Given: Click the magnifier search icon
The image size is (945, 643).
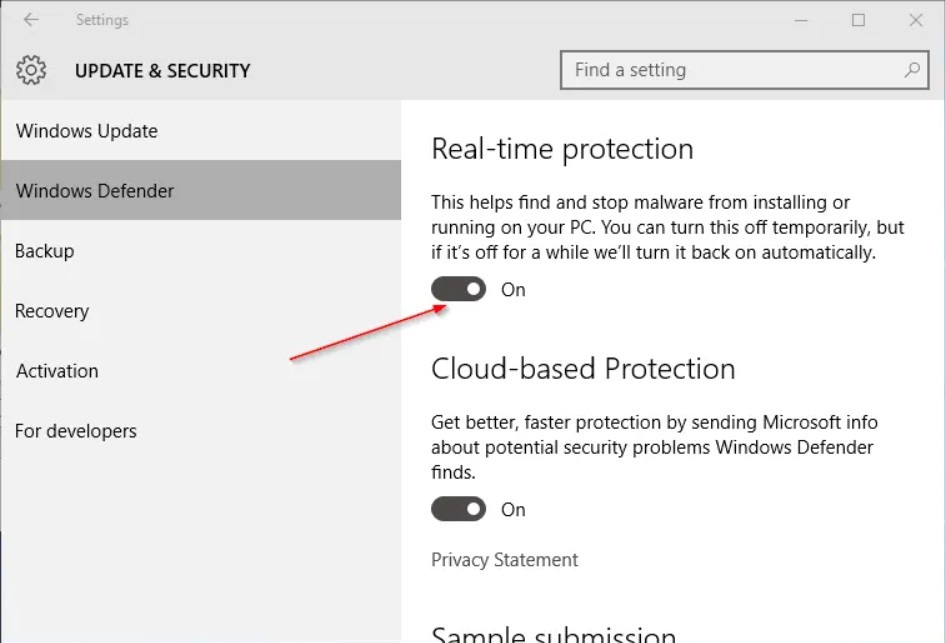Looking at the screenshot, I should pyautogui.click(x=911, y=70).
